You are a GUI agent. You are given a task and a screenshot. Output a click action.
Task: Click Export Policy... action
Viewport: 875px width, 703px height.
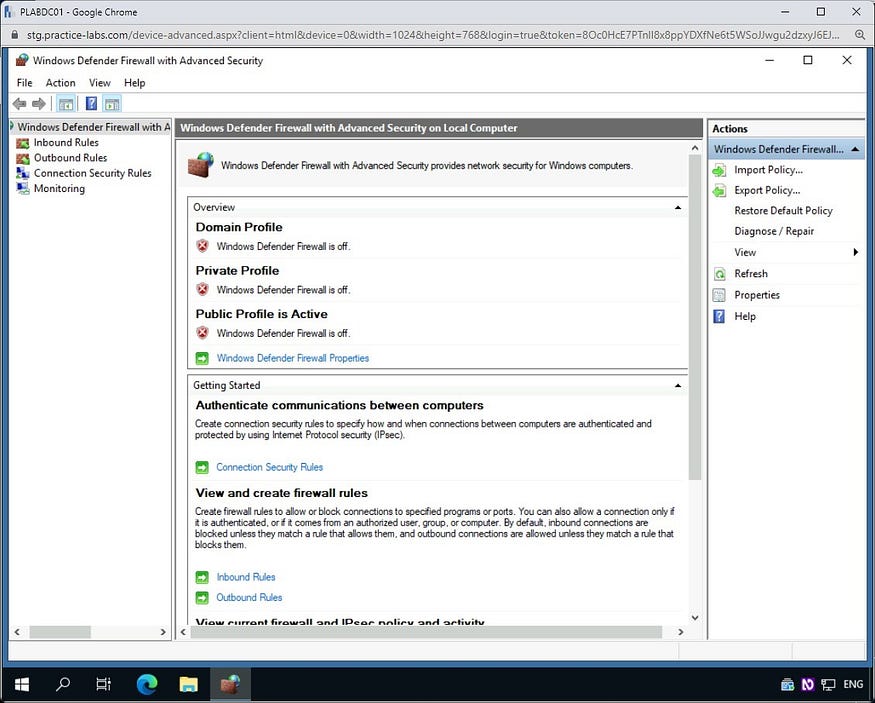pos(767,191)
